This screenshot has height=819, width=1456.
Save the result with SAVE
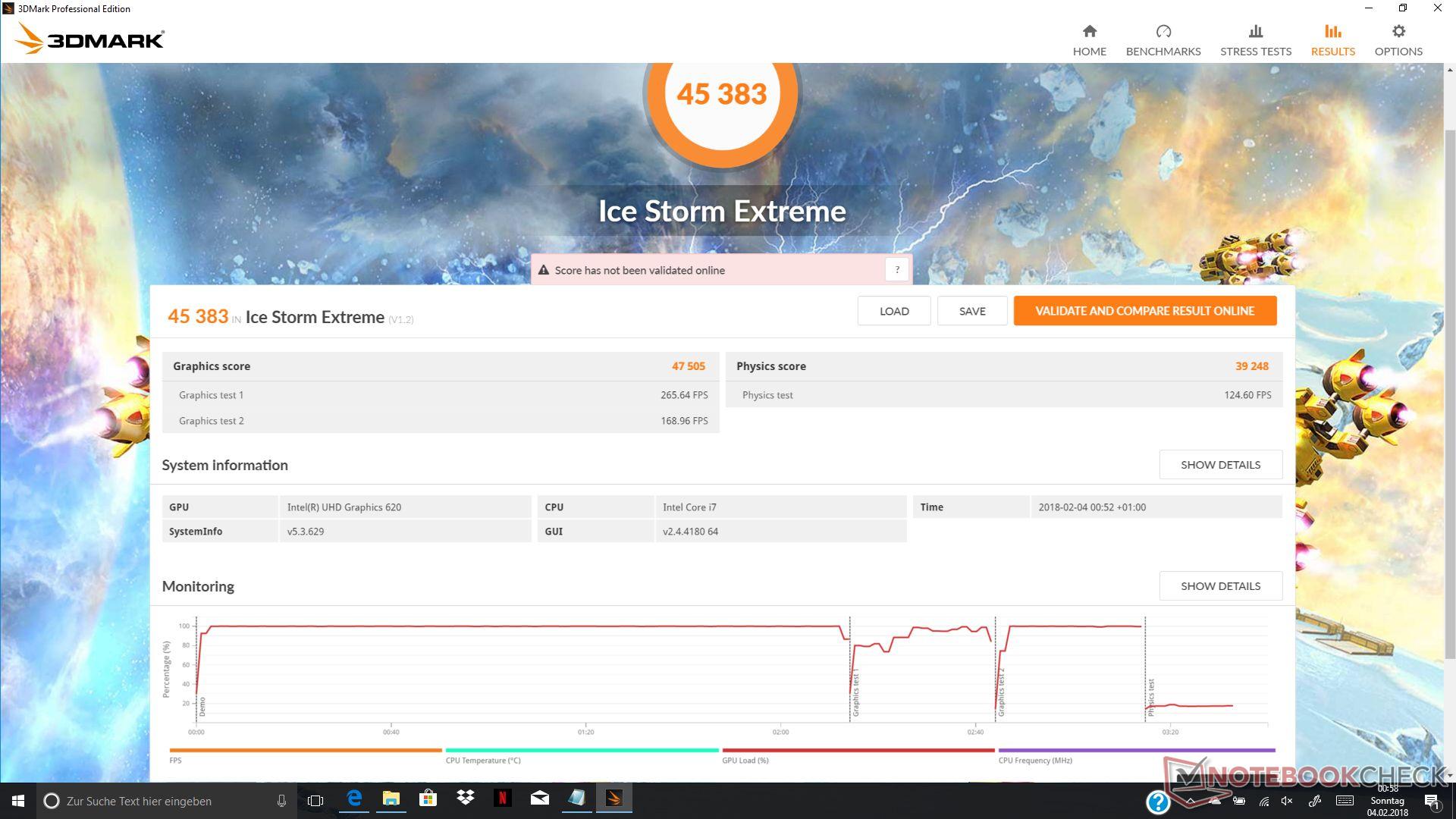click(x=972, y=311)
